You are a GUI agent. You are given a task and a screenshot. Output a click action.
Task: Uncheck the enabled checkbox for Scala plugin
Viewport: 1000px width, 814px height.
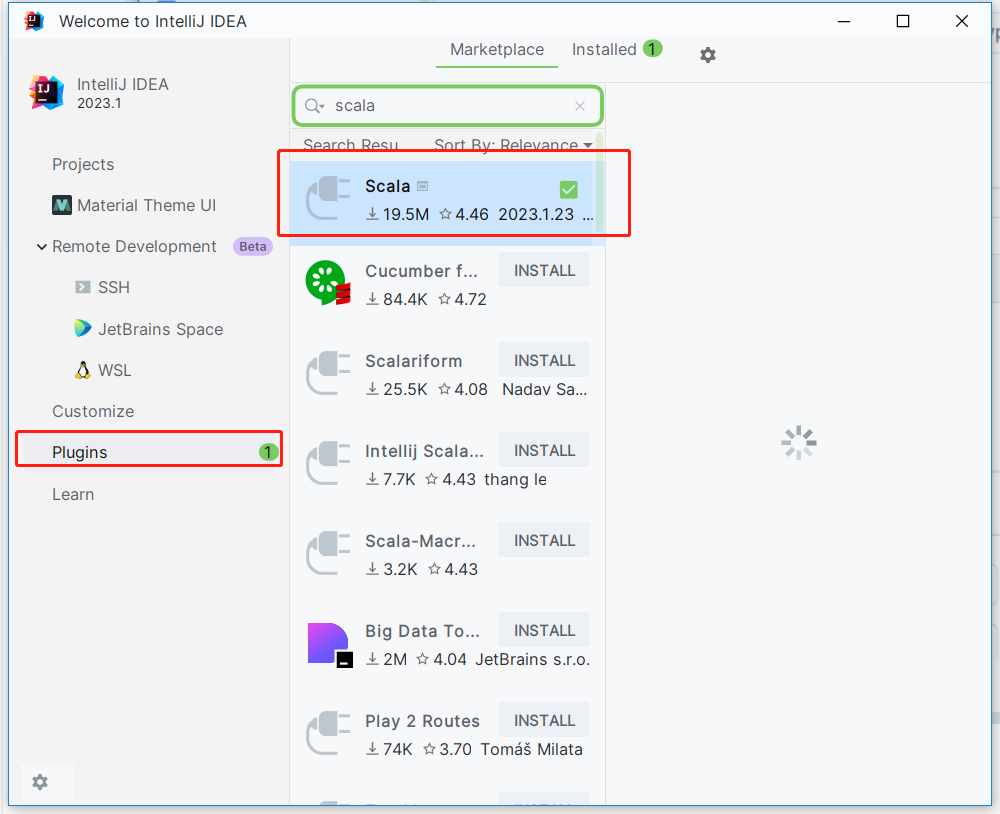[x=568, y=189]
